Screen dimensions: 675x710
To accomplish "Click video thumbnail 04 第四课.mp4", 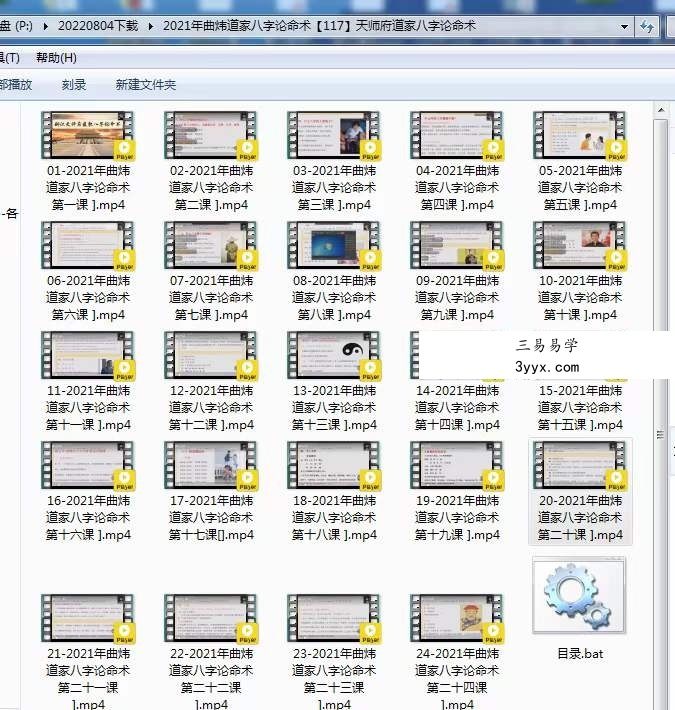I will coord(457,135).
